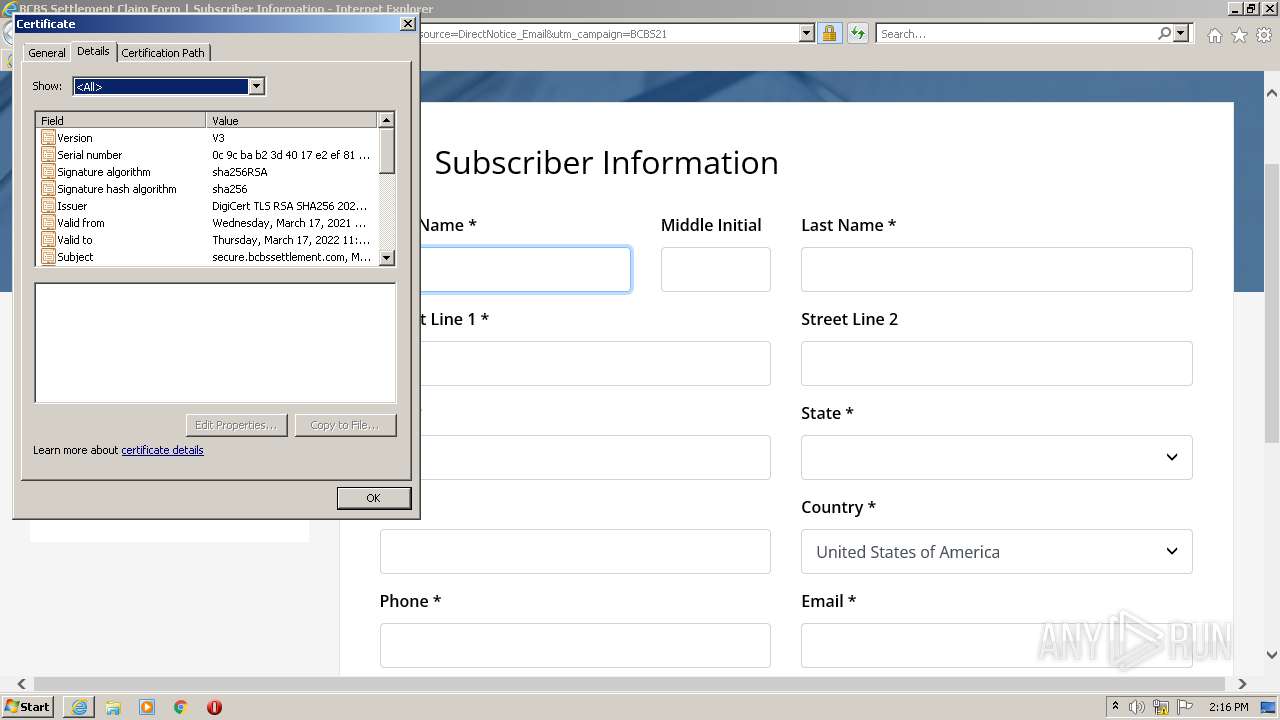The width and height of the screenshot is (1280, 720).
Task: Select the Version field row
Action: [207, 138]
